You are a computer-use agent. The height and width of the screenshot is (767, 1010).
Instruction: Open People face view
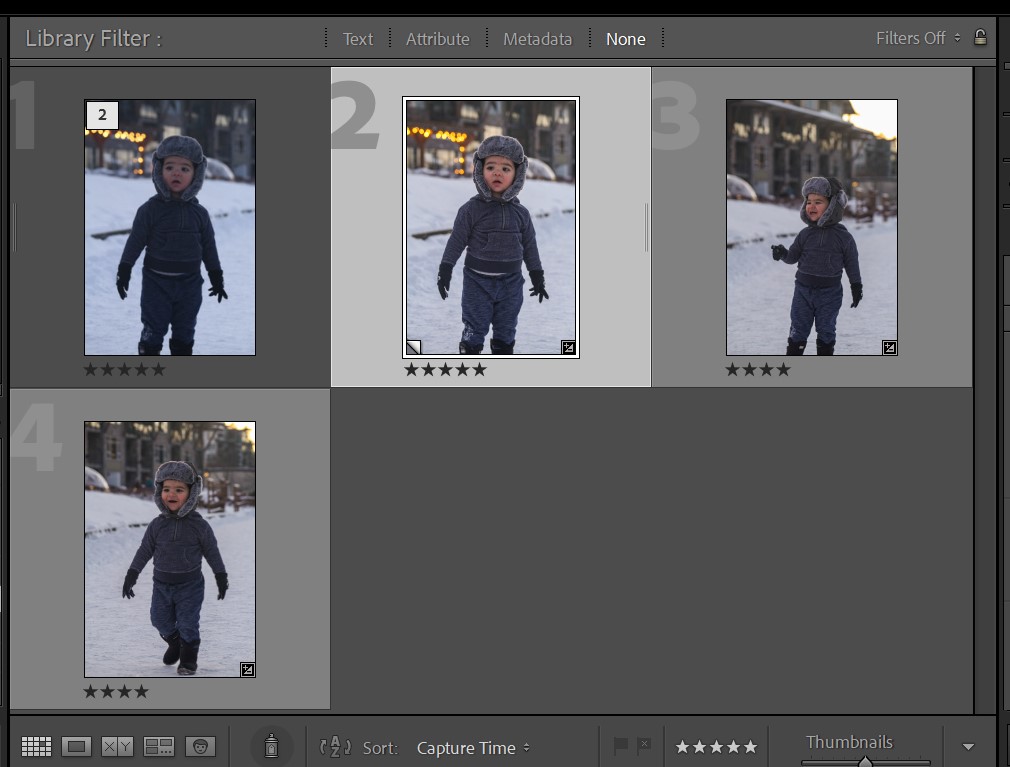tap(200, 747)
